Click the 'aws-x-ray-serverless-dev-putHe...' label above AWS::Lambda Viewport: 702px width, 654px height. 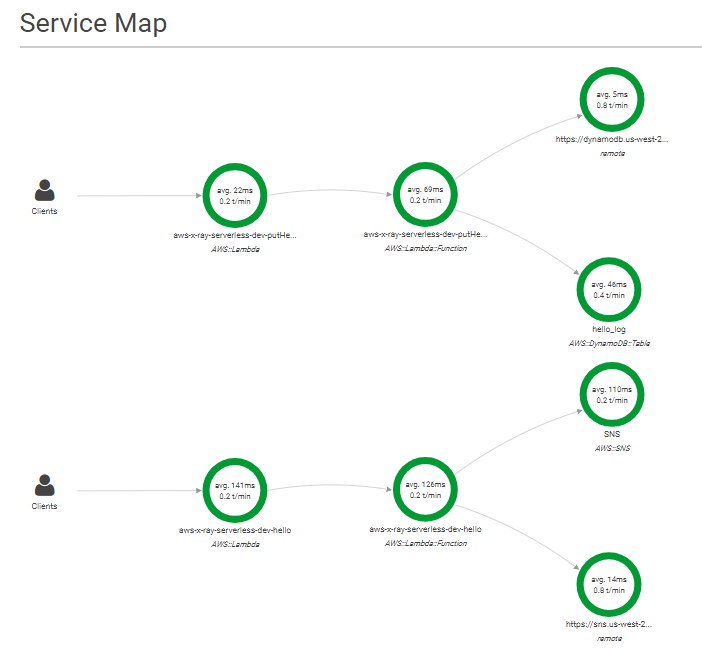pyautogui.click(x=235, y=235)
